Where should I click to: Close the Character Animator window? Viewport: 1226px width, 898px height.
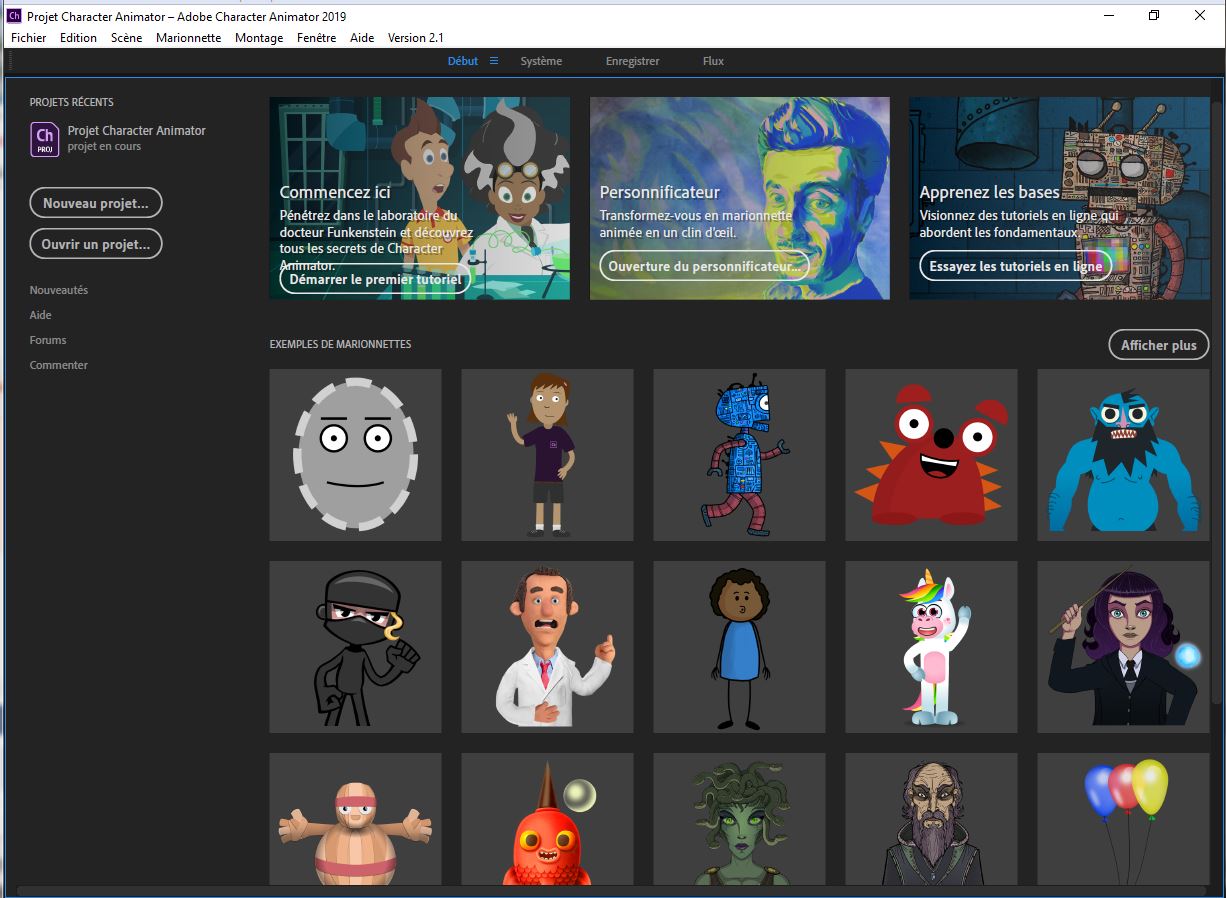click(1200, 15)
